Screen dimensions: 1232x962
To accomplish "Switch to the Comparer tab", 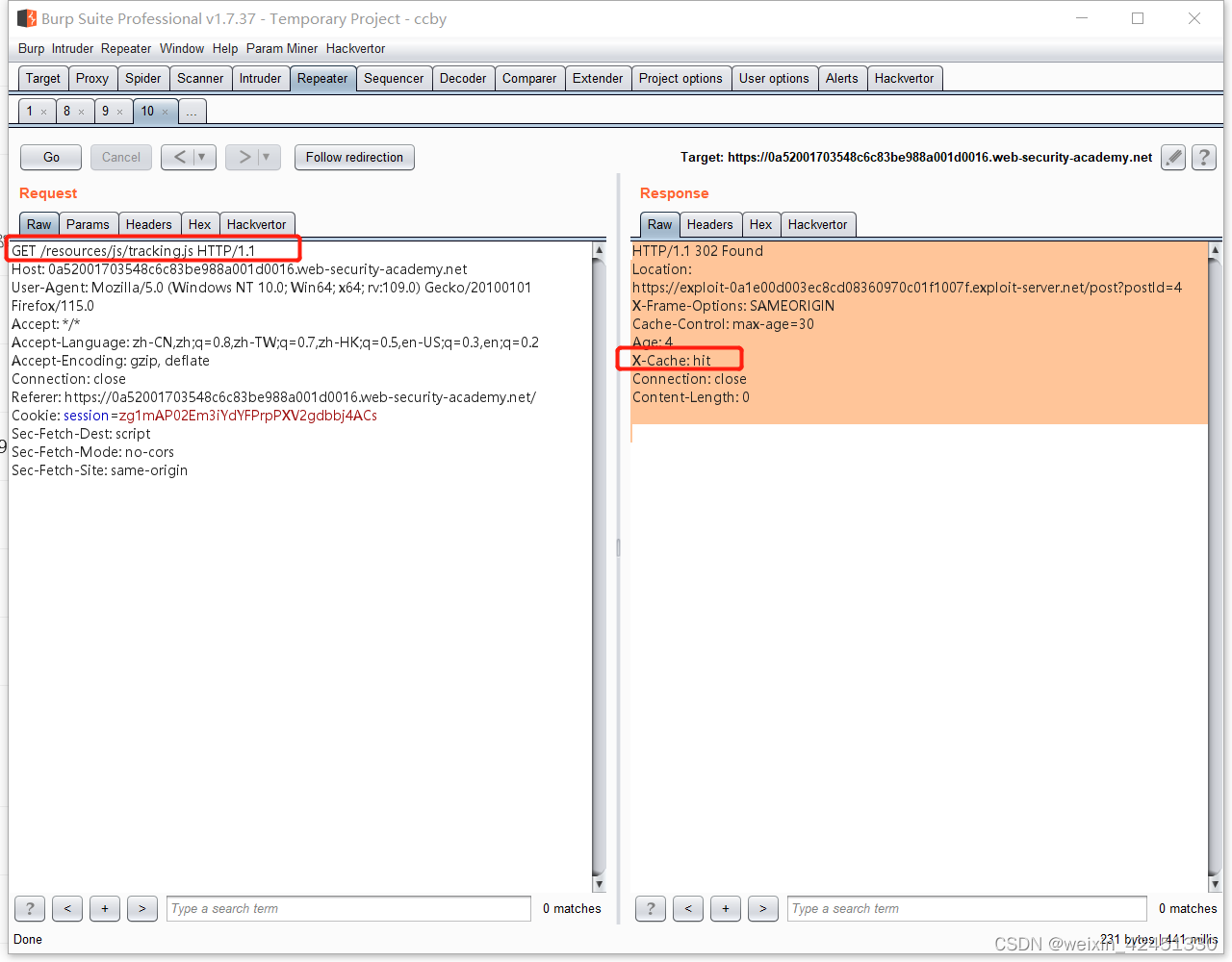I will click(x=529, y=78).
